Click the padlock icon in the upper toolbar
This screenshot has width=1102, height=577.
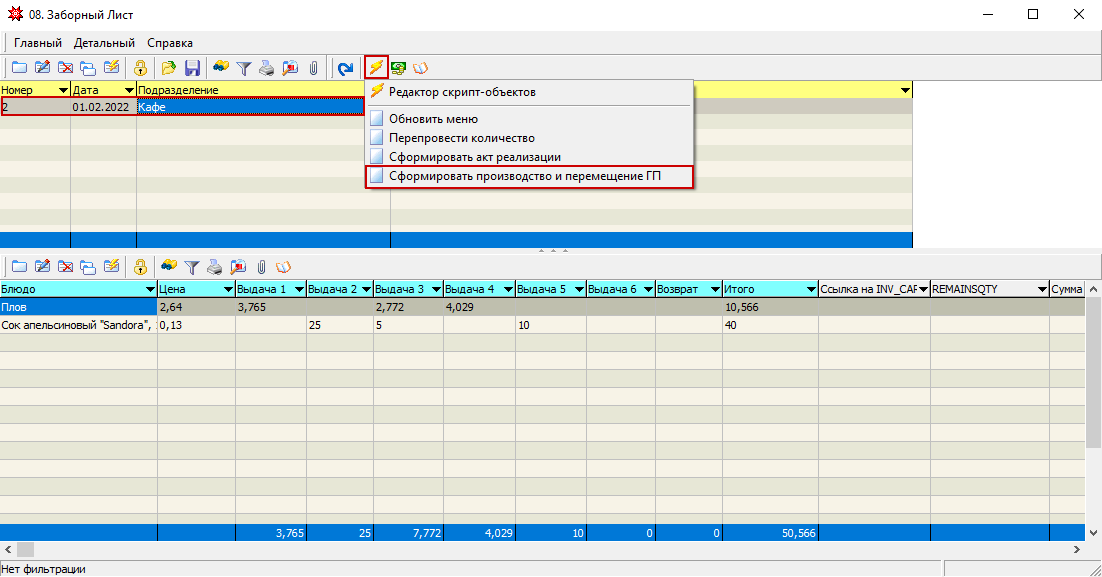tap(141, 68)
